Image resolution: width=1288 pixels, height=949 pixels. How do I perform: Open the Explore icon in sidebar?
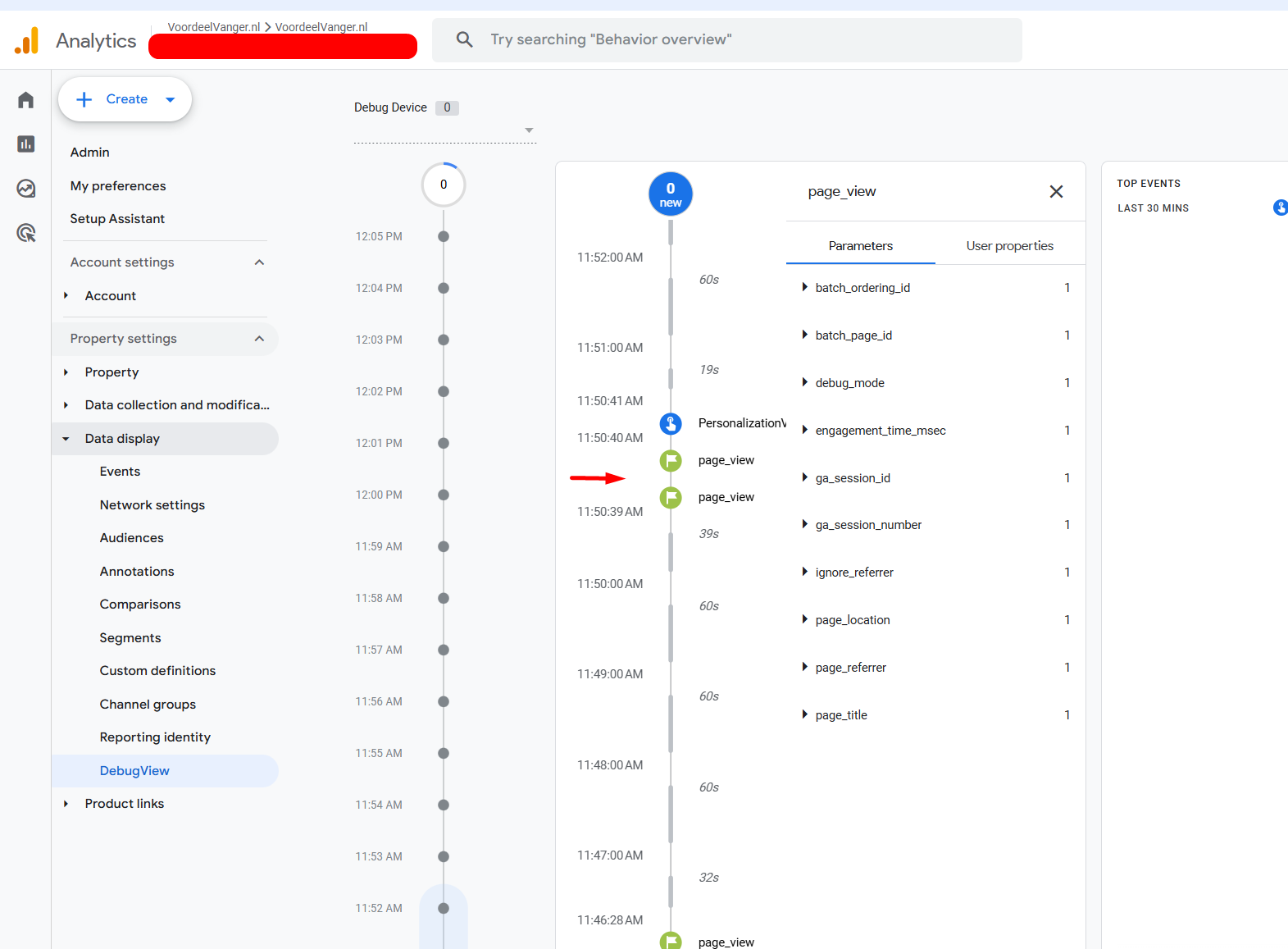pos(26,189)
